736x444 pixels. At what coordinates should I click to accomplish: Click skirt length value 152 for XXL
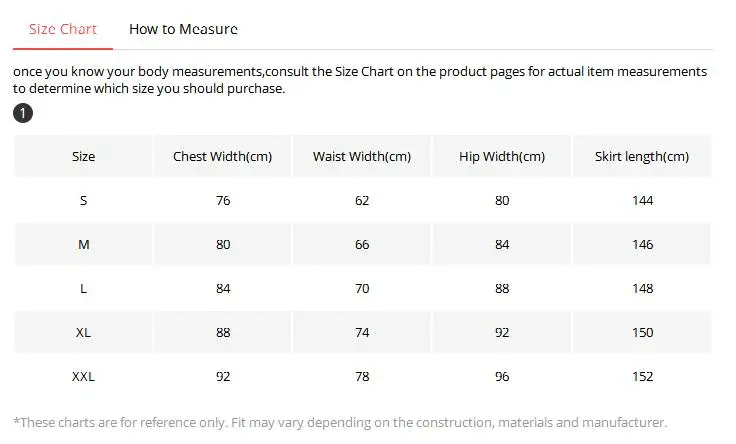[643, 377]
